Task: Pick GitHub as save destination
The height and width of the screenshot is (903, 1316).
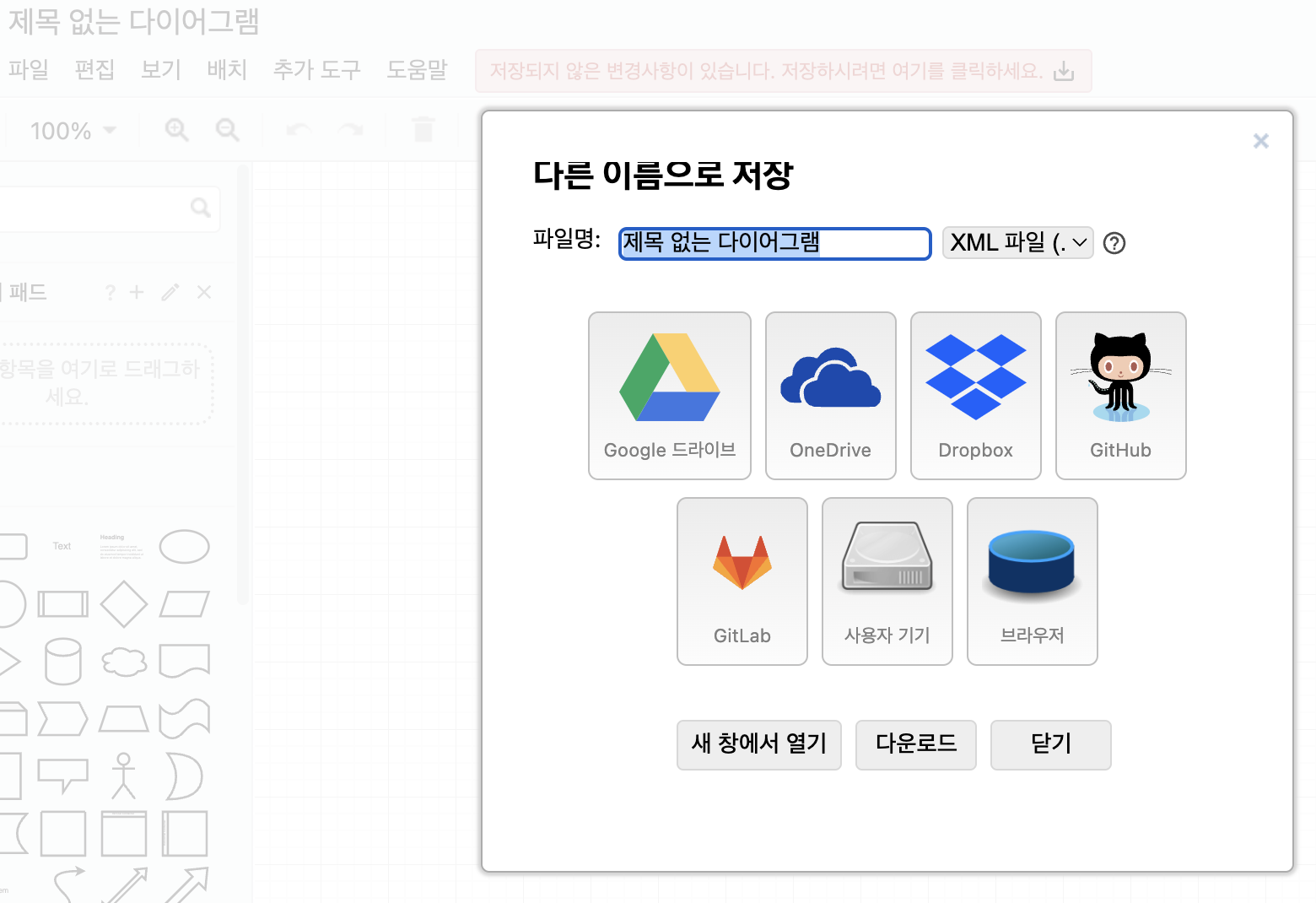Action: 1121,396
